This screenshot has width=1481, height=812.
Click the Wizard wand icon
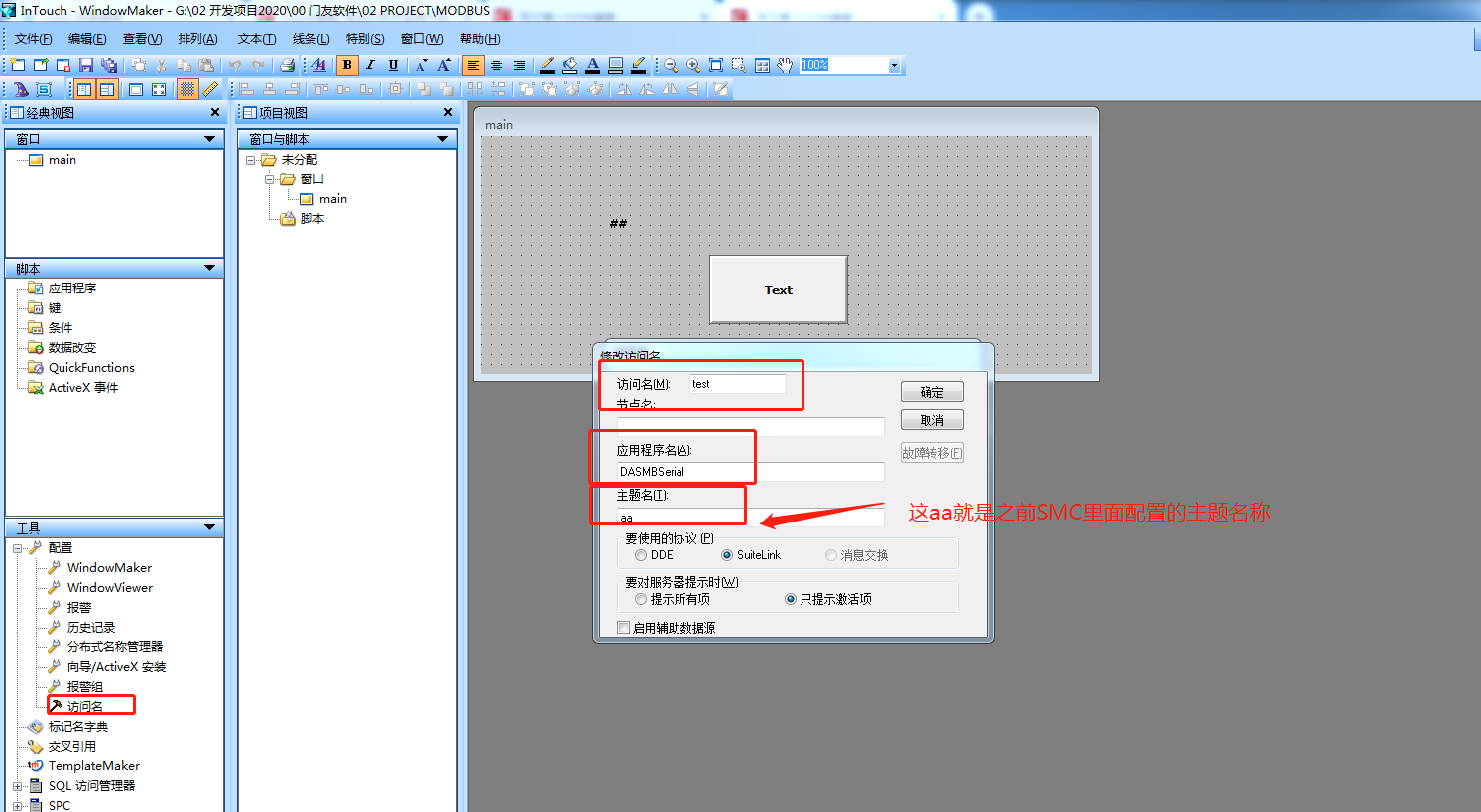(x=21, y=89)
